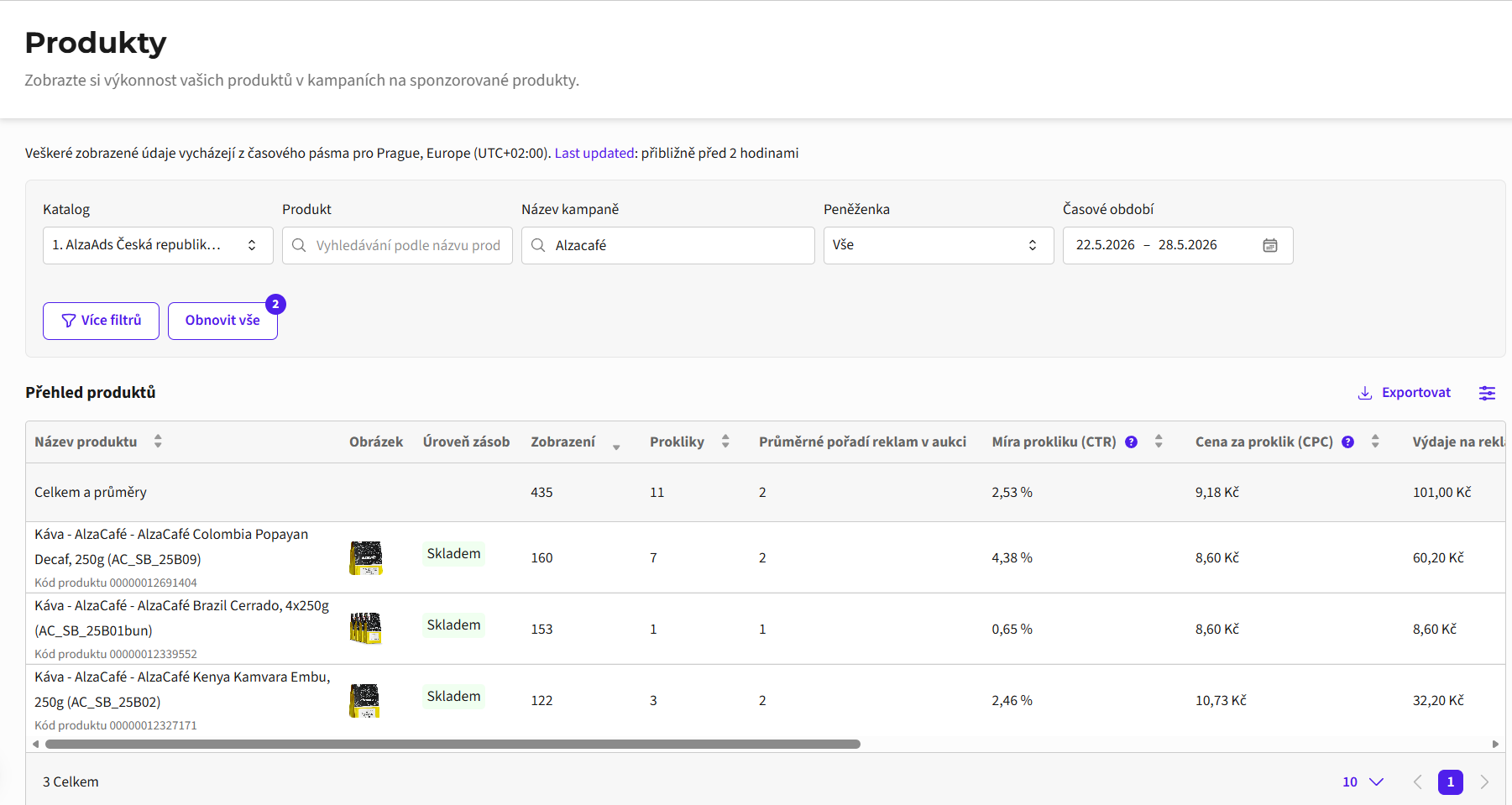Go to previous page arrow
This screenshot has width=1512, height=805.
point(1417,781)
